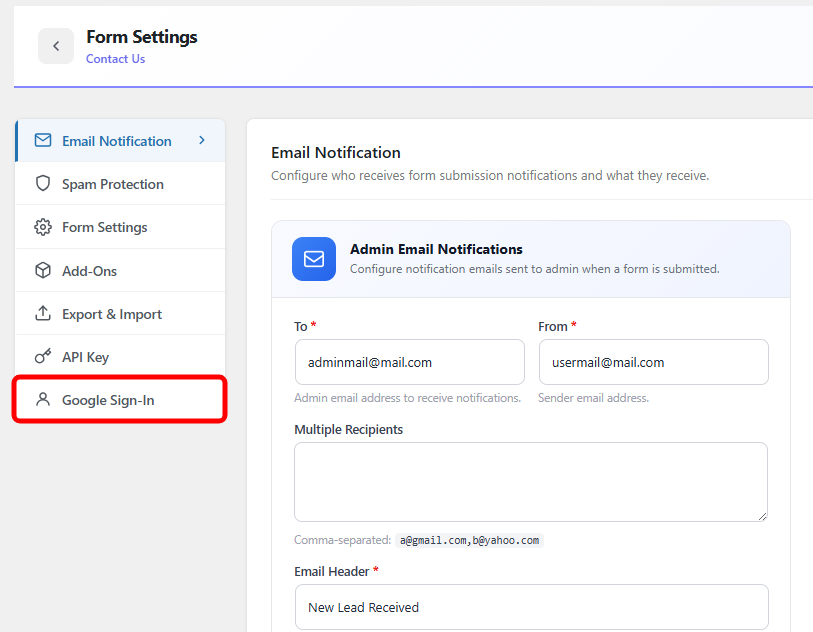Focus the From email address field
This screenshot has height=632, width=813.
(x=653, y=362)
